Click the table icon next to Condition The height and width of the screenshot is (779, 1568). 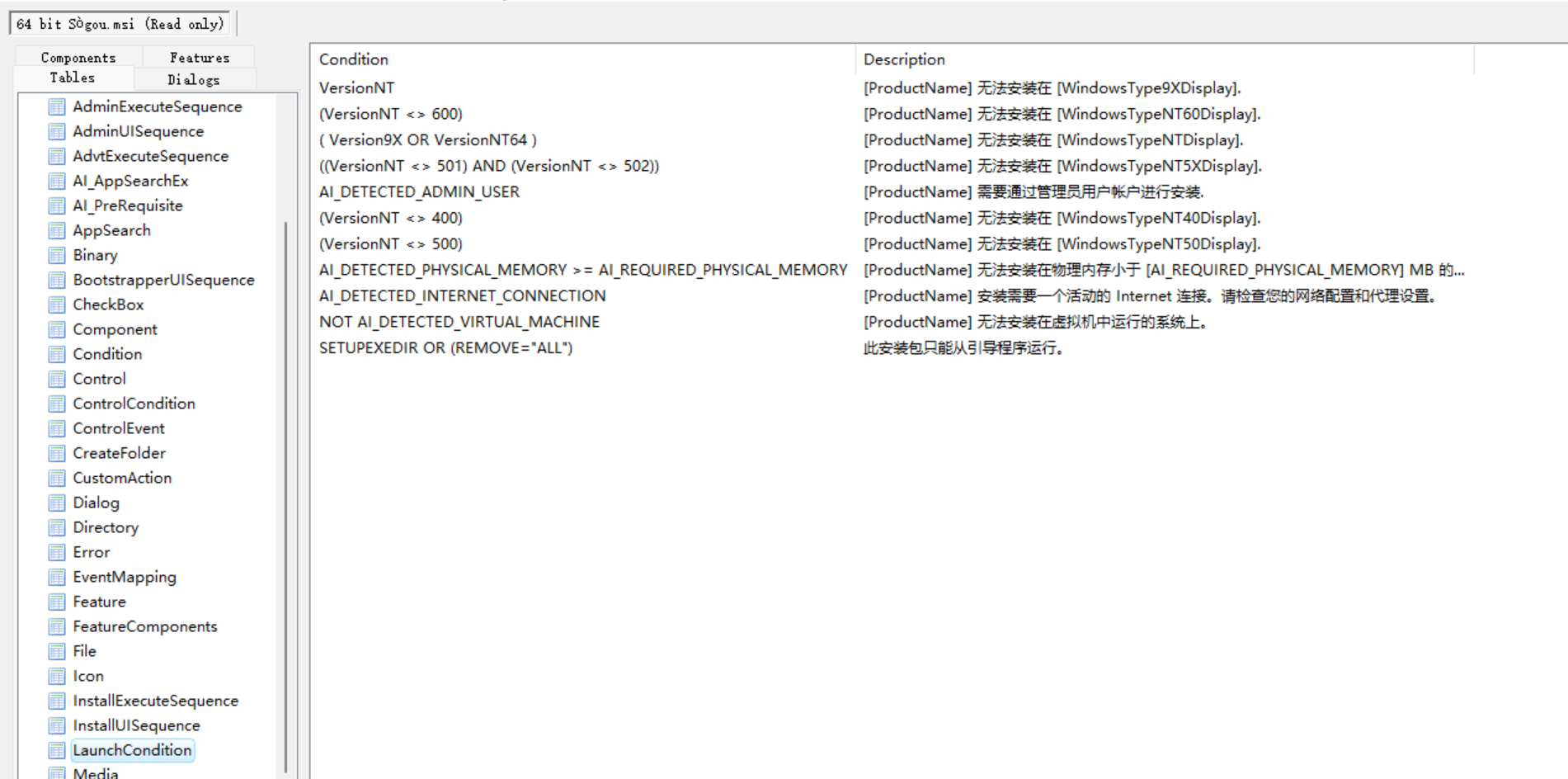coord(57,355)
